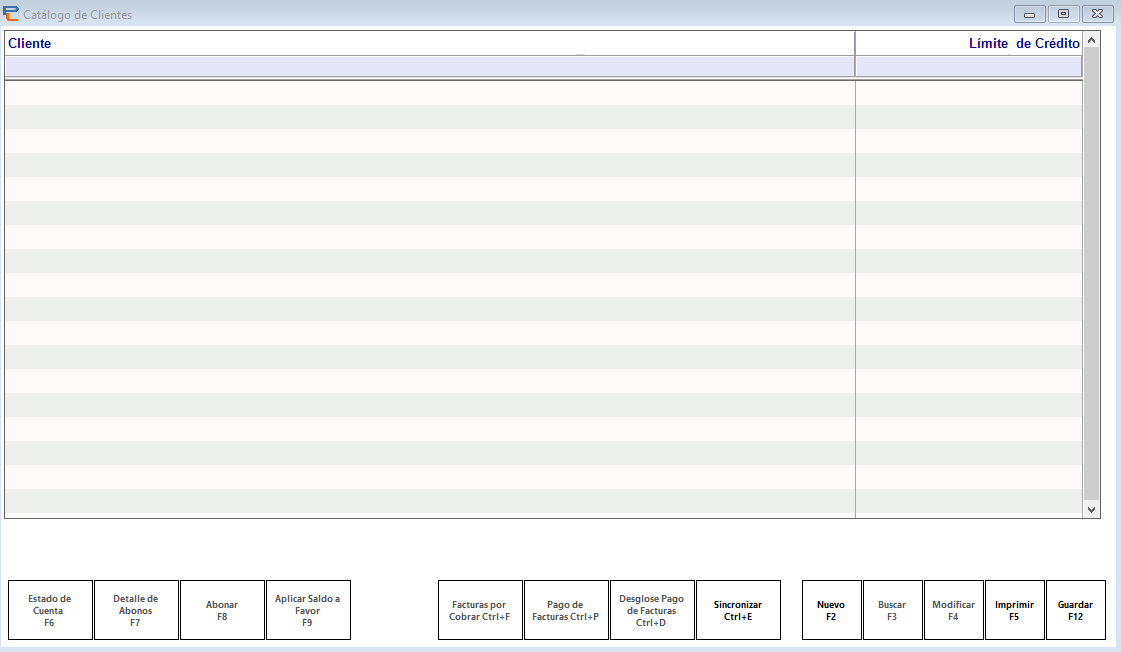Click the Catálogo de Clientes app icon
This screenshot has width=1121, height=652.
pyautogui.click(x=11, y=14)
